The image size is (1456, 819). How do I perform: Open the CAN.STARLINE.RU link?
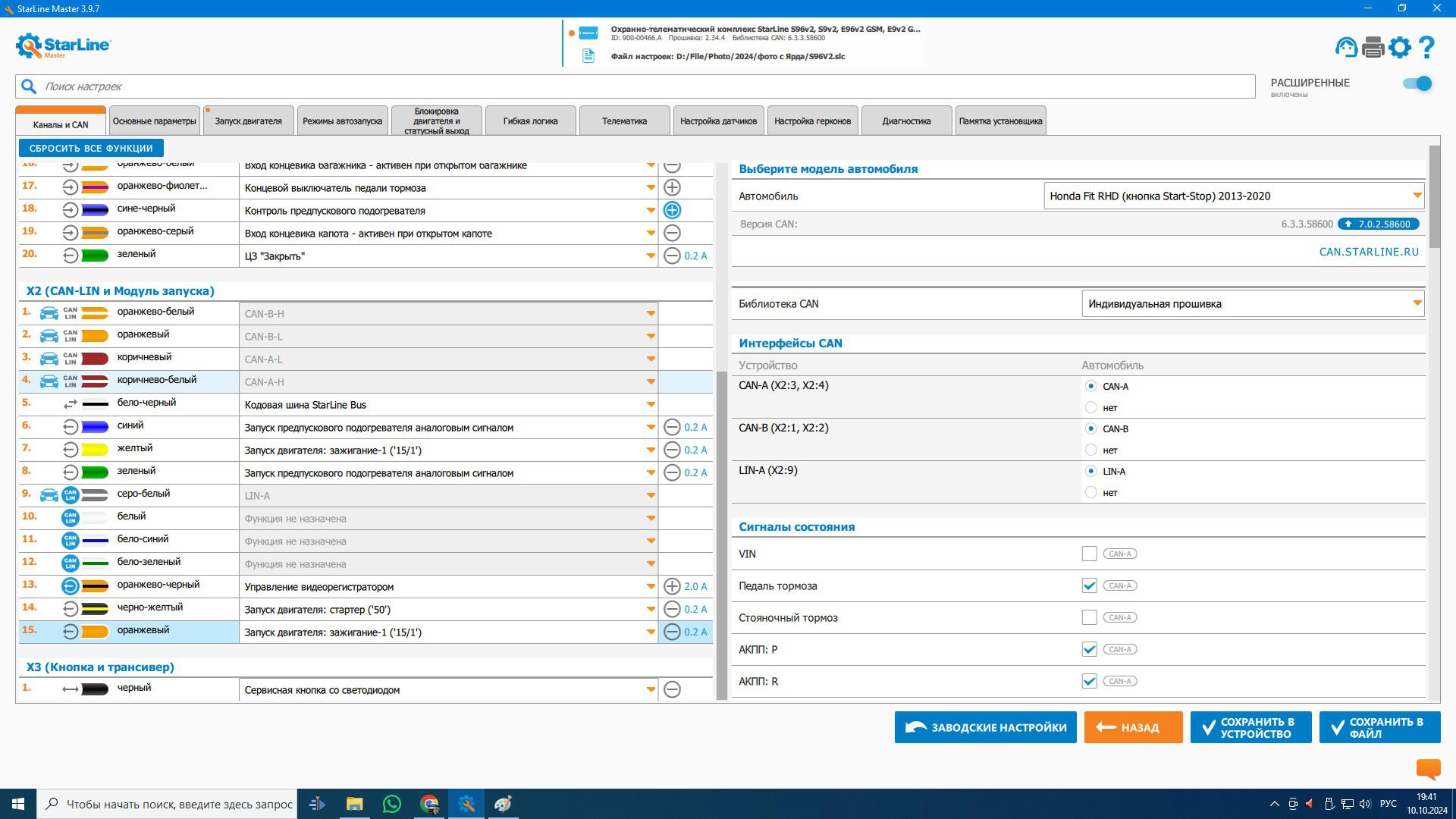coord(1369,252)
